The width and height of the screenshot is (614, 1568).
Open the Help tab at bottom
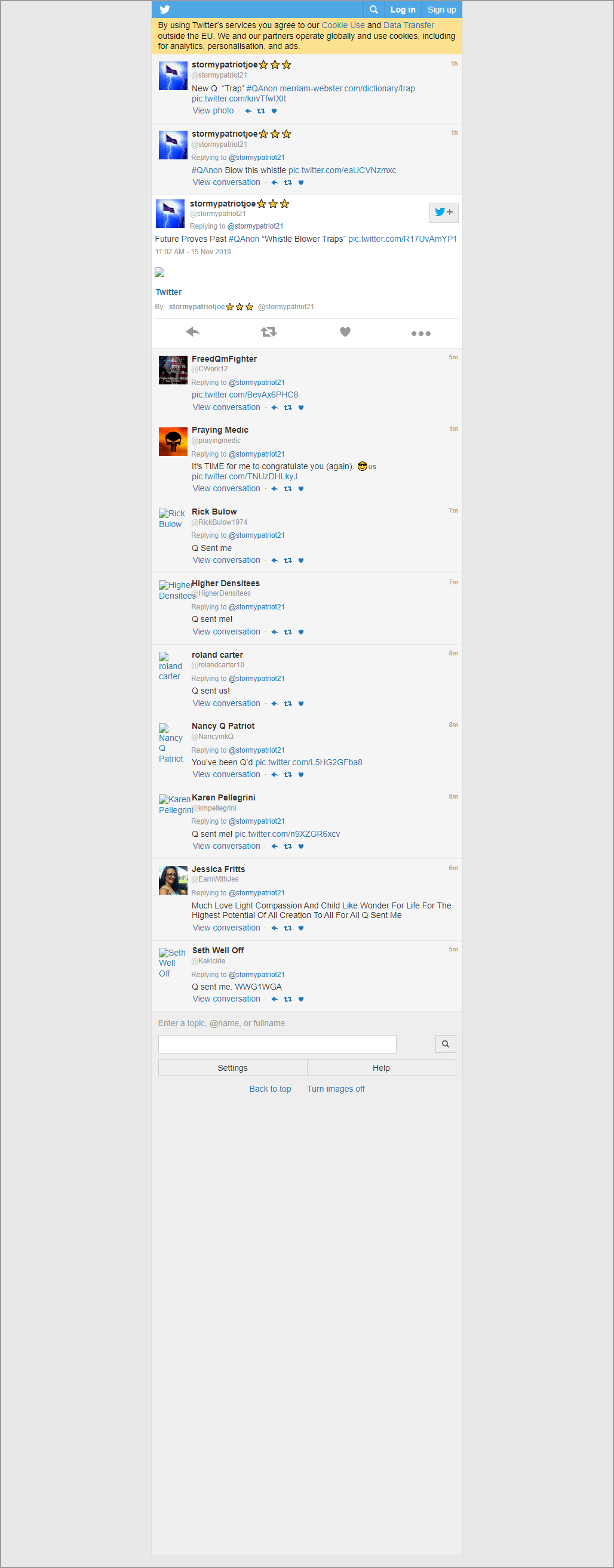[x=380, y=1068]
